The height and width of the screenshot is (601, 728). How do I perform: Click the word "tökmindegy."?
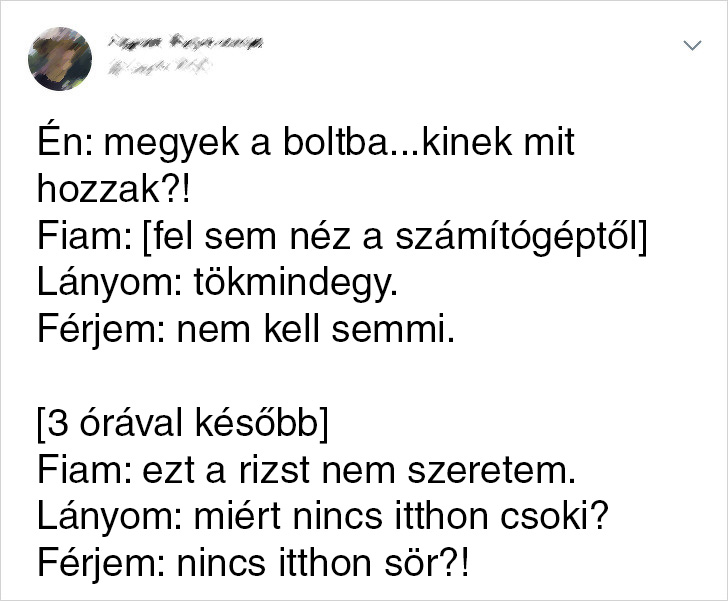click(296, 284)
